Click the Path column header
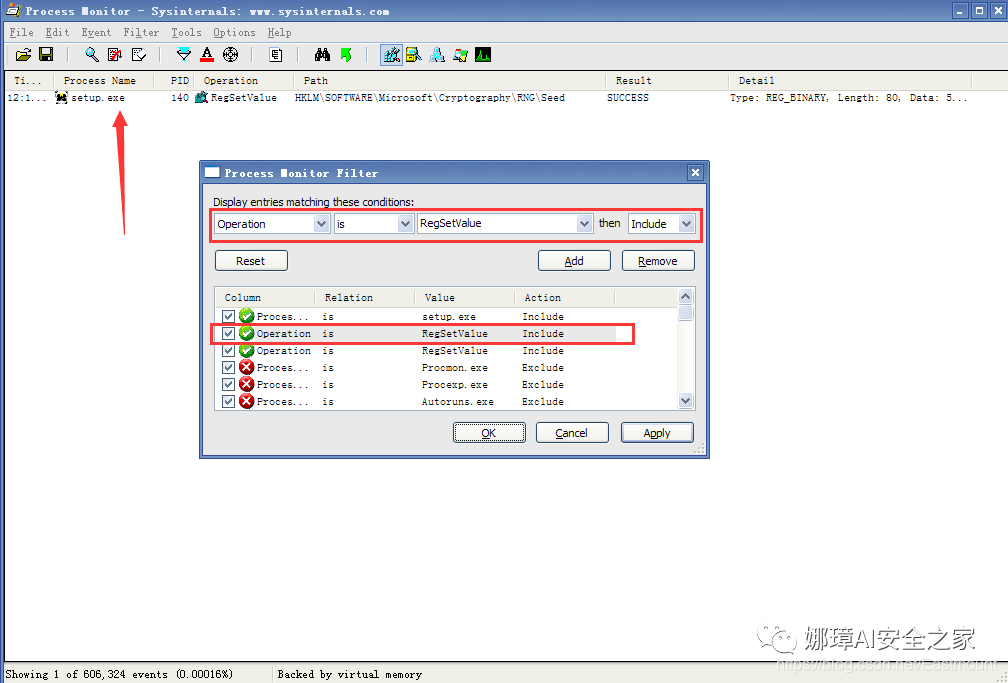The image size is (1008, 683). [449, 80]
